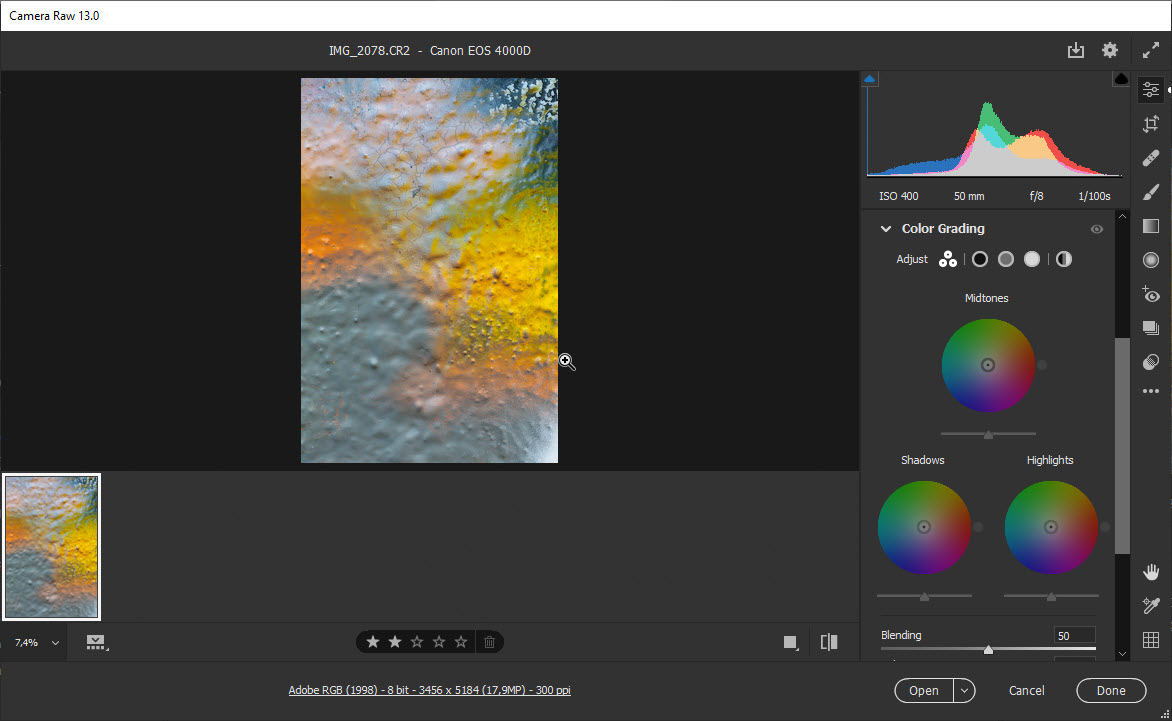Collapse the Color Grading section
1172x721 pixels.
[x=885, y=228]
